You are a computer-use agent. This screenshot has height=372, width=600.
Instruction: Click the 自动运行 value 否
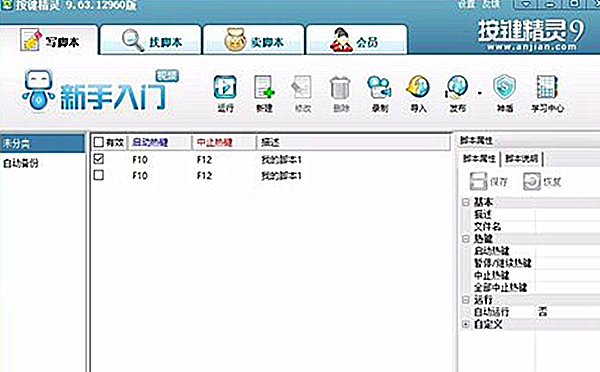tap(542, 312)
